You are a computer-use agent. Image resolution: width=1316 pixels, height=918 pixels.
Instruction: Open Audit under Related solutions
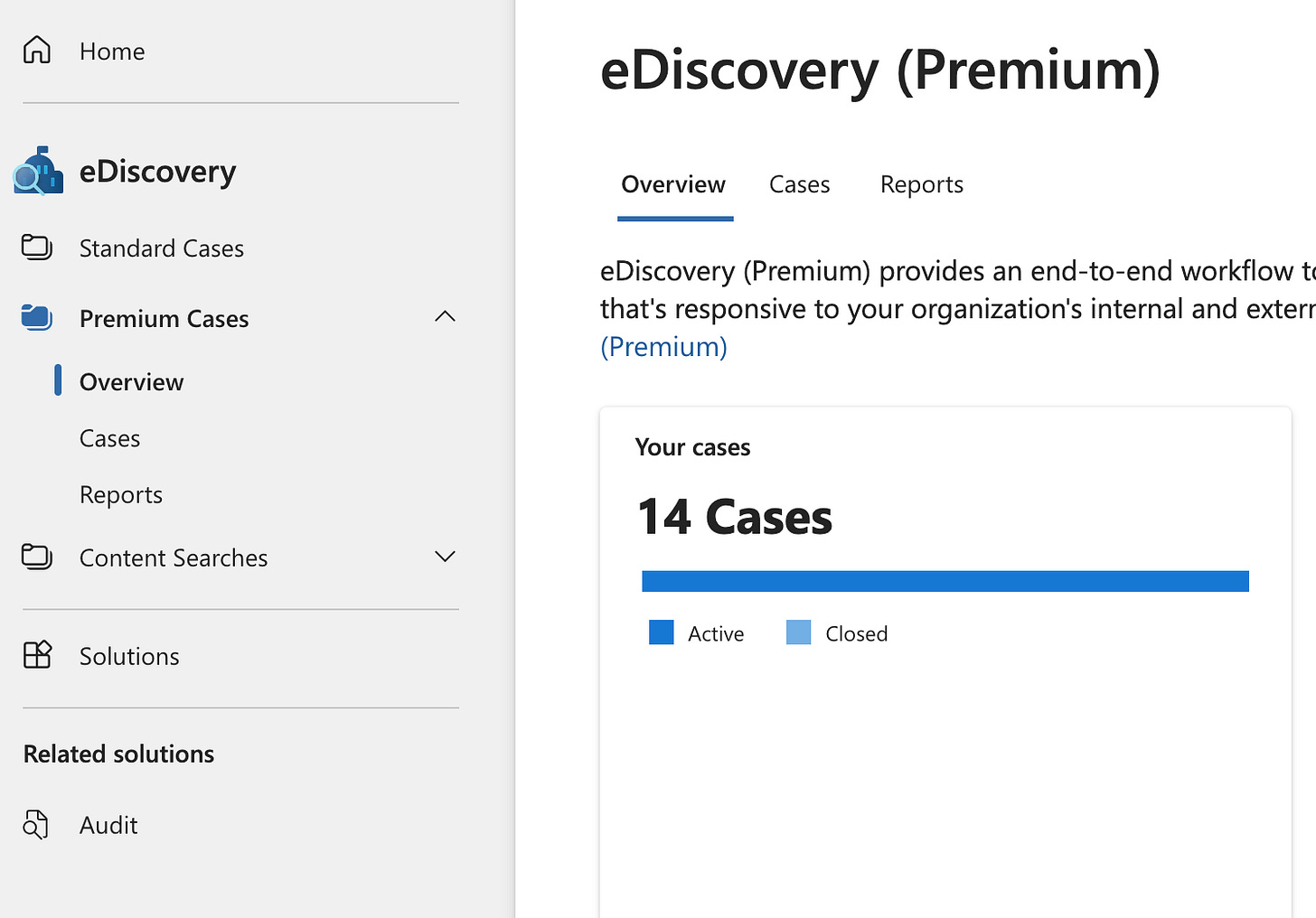click(x=108, y=825)
